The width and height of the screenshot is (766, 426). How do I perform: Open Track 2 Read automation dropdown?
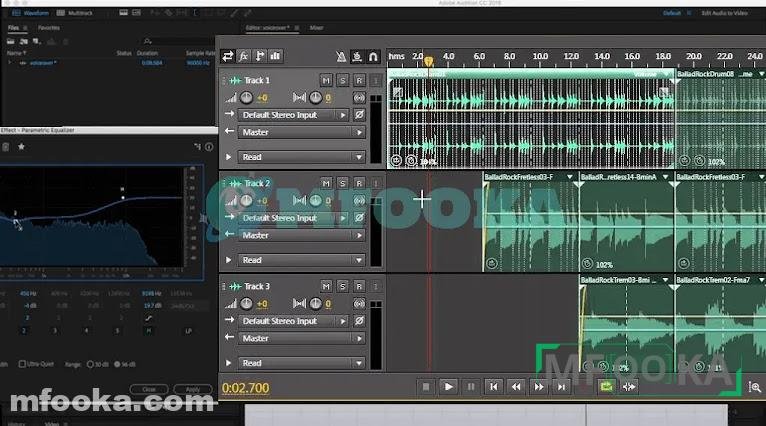point(301,260)
